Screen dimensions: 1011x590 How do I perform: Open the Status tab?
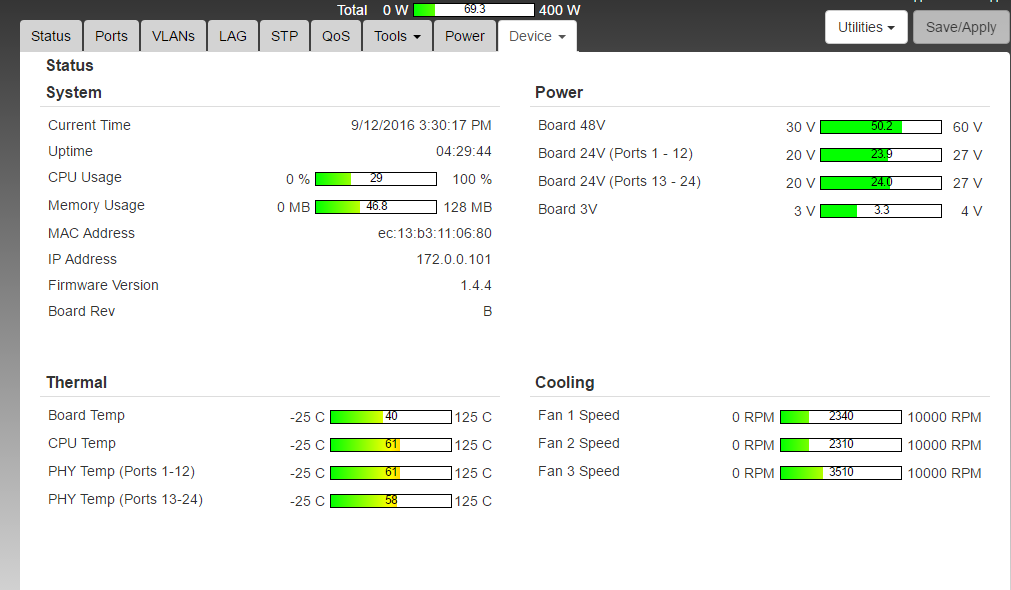point(51,36)
